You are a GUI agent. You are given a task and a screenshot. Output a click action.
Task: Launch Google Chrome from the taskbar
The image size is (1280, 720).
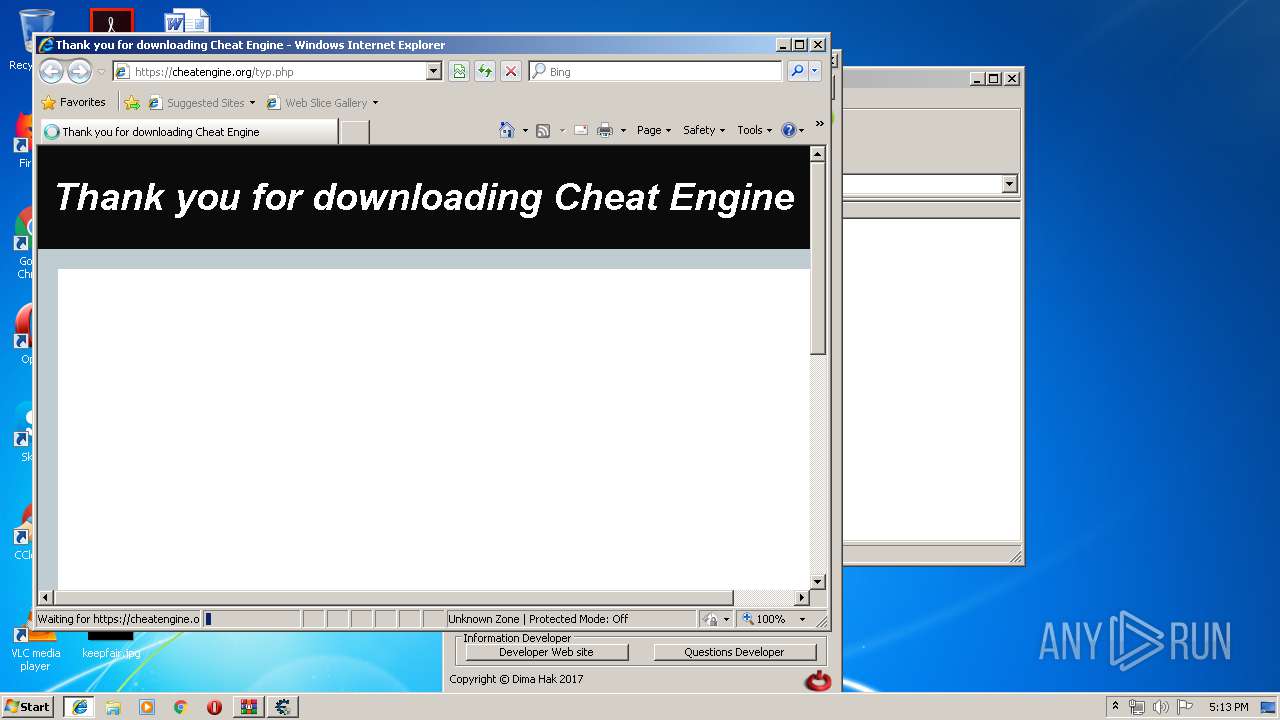pos(180,707)
